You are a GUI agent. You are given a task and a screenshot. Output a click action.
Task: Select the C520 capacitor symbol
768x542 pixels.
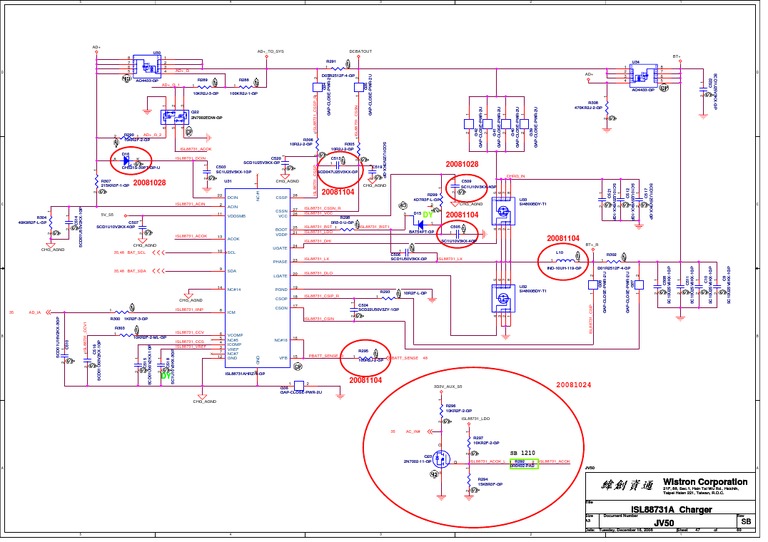(285, 163)
